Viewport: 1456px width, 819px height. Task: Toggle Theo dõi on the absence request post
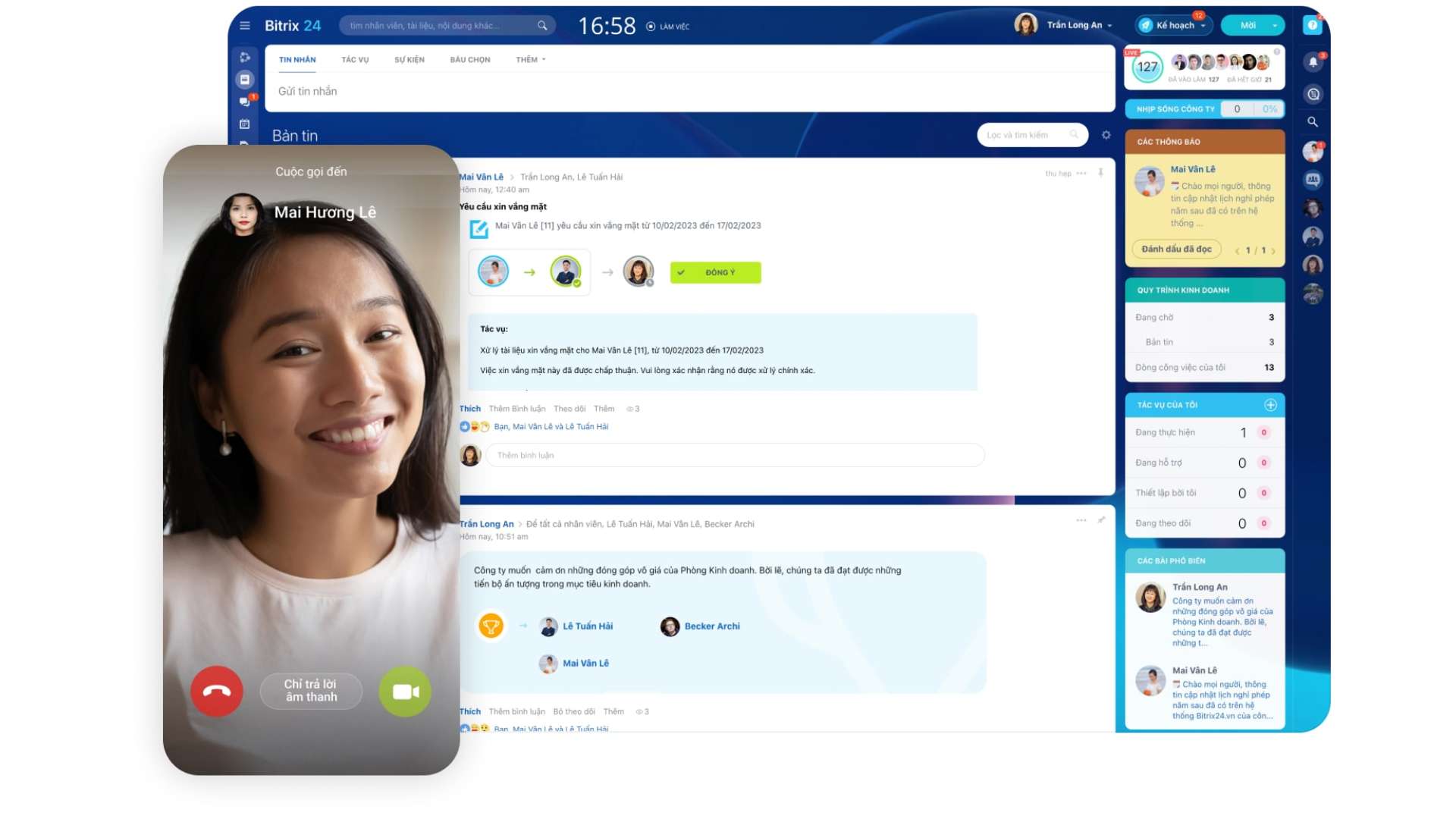point(570,409)
